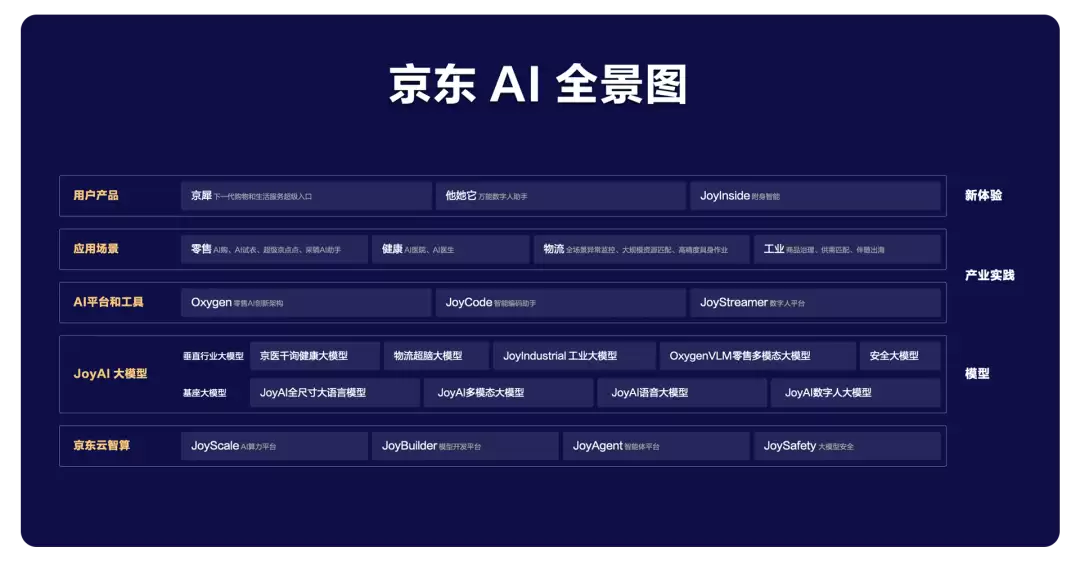Click the 他她它 digital assistant card
The image size is (1080, 561).
[561, 196]
